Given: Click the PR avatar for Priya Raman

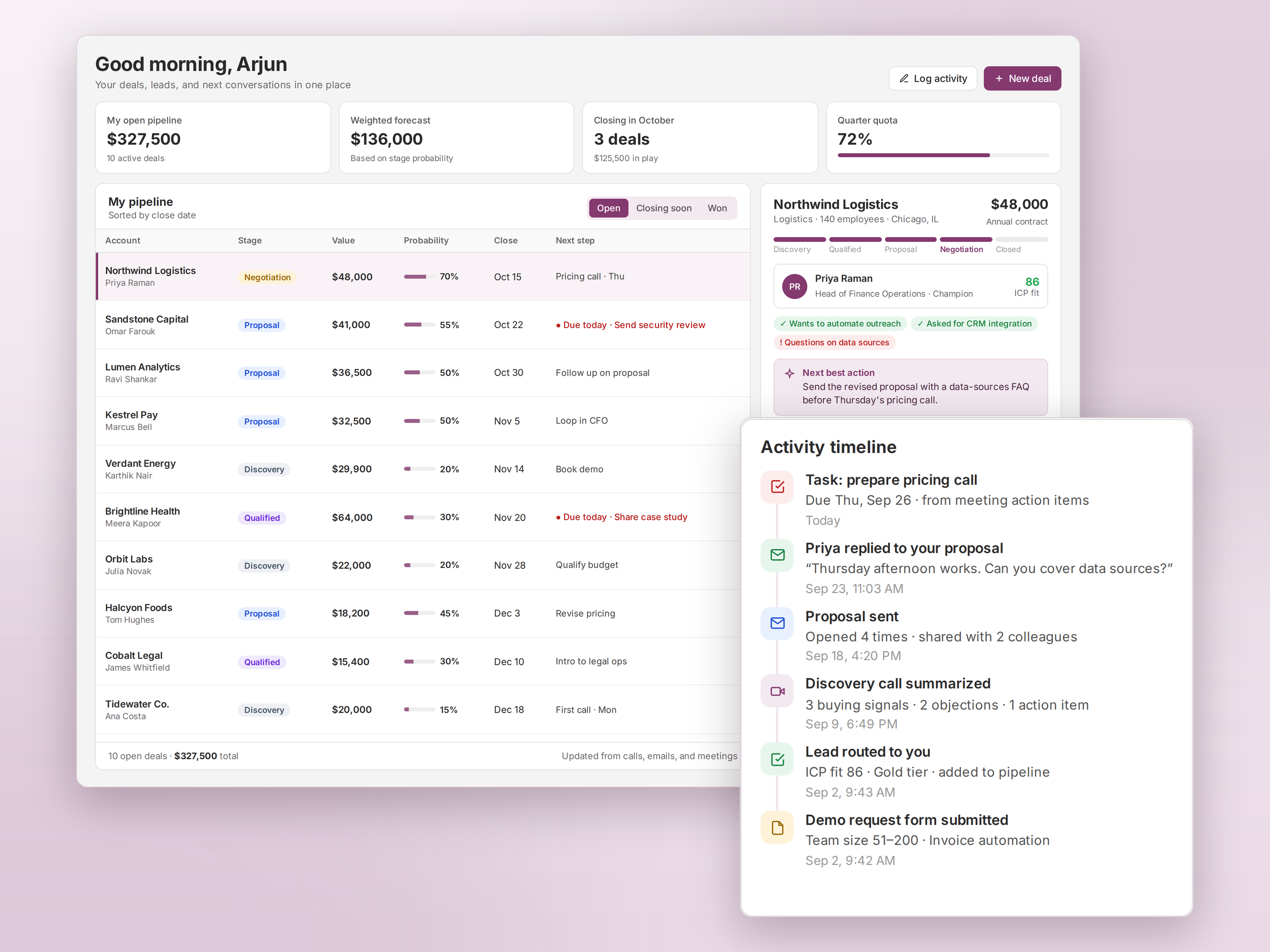Looking at the screenshot, I should (795, 286).
